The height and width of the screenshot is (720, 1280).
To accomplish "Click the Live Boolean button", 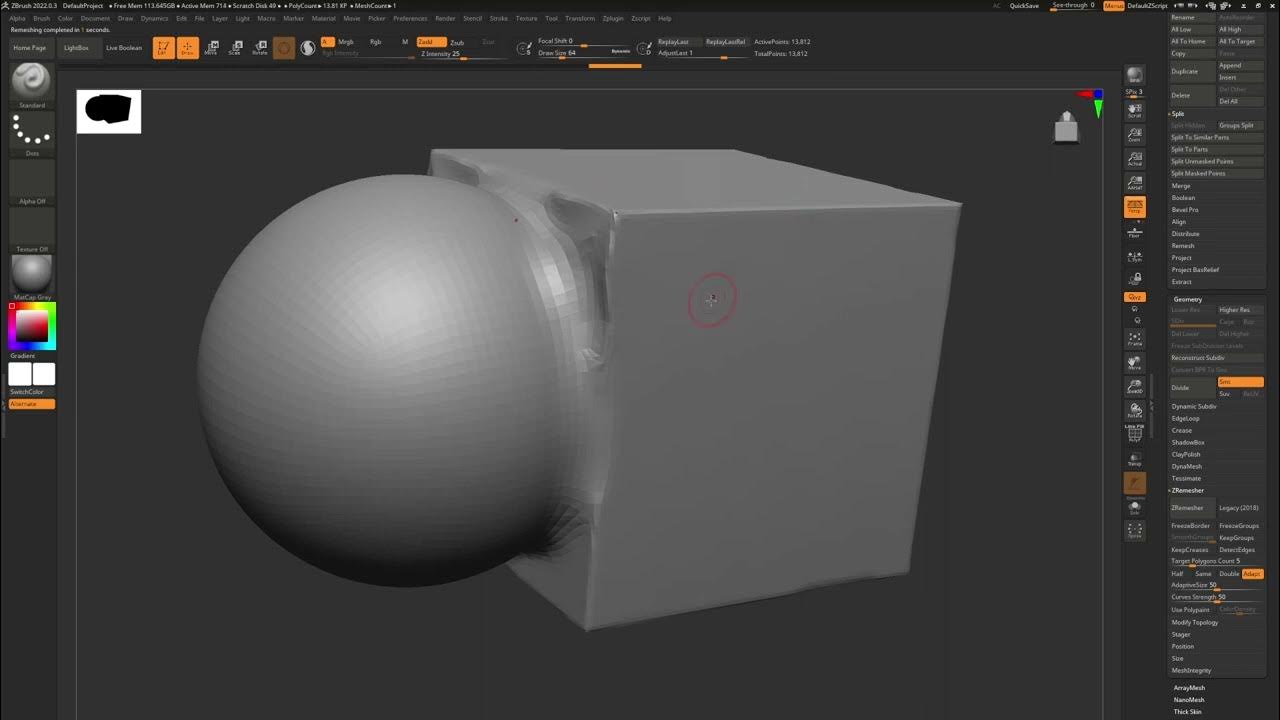I will coord(124,48).
